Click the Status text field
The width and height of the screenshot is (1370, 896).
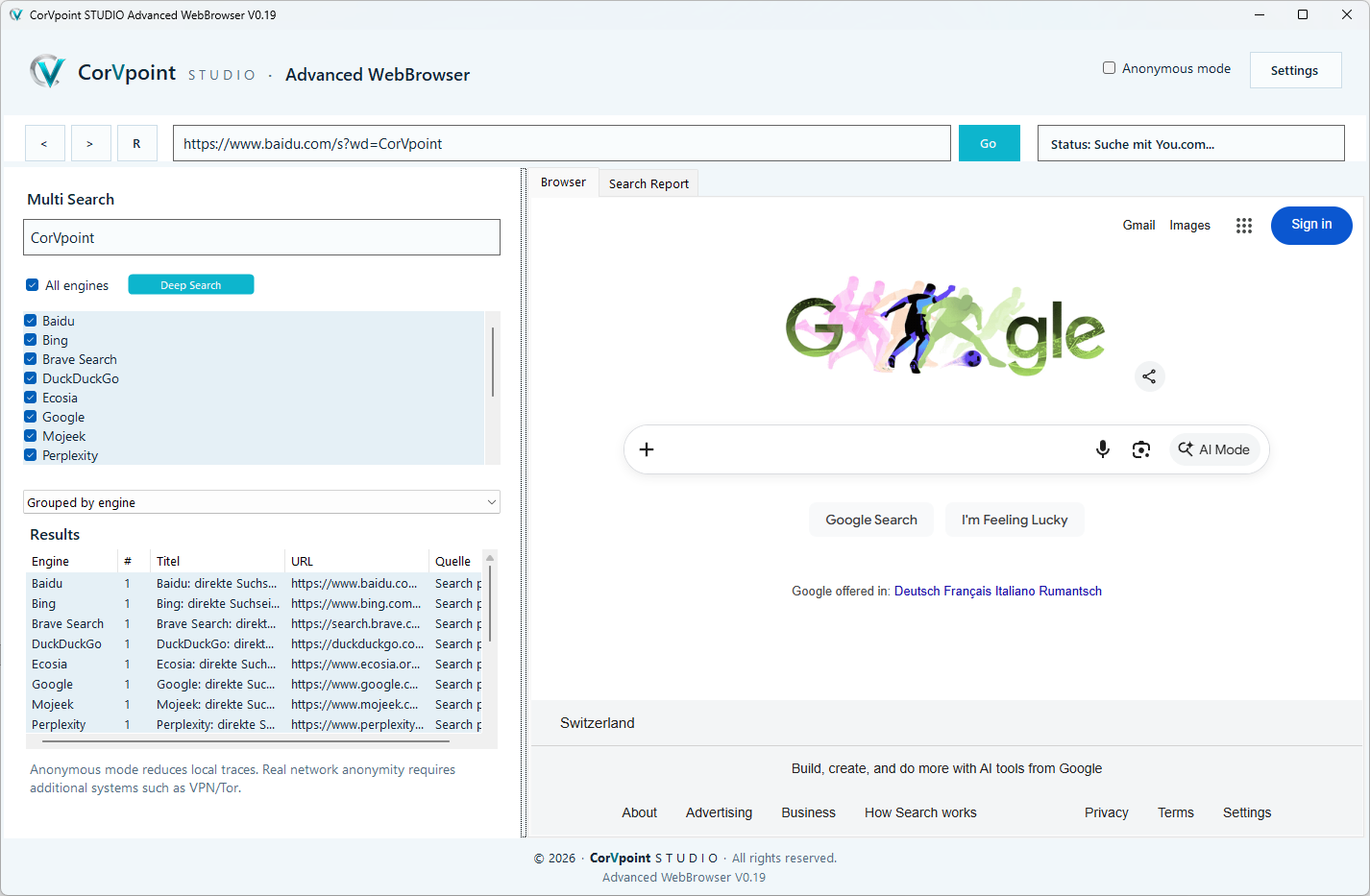(x=1190, y=143)
